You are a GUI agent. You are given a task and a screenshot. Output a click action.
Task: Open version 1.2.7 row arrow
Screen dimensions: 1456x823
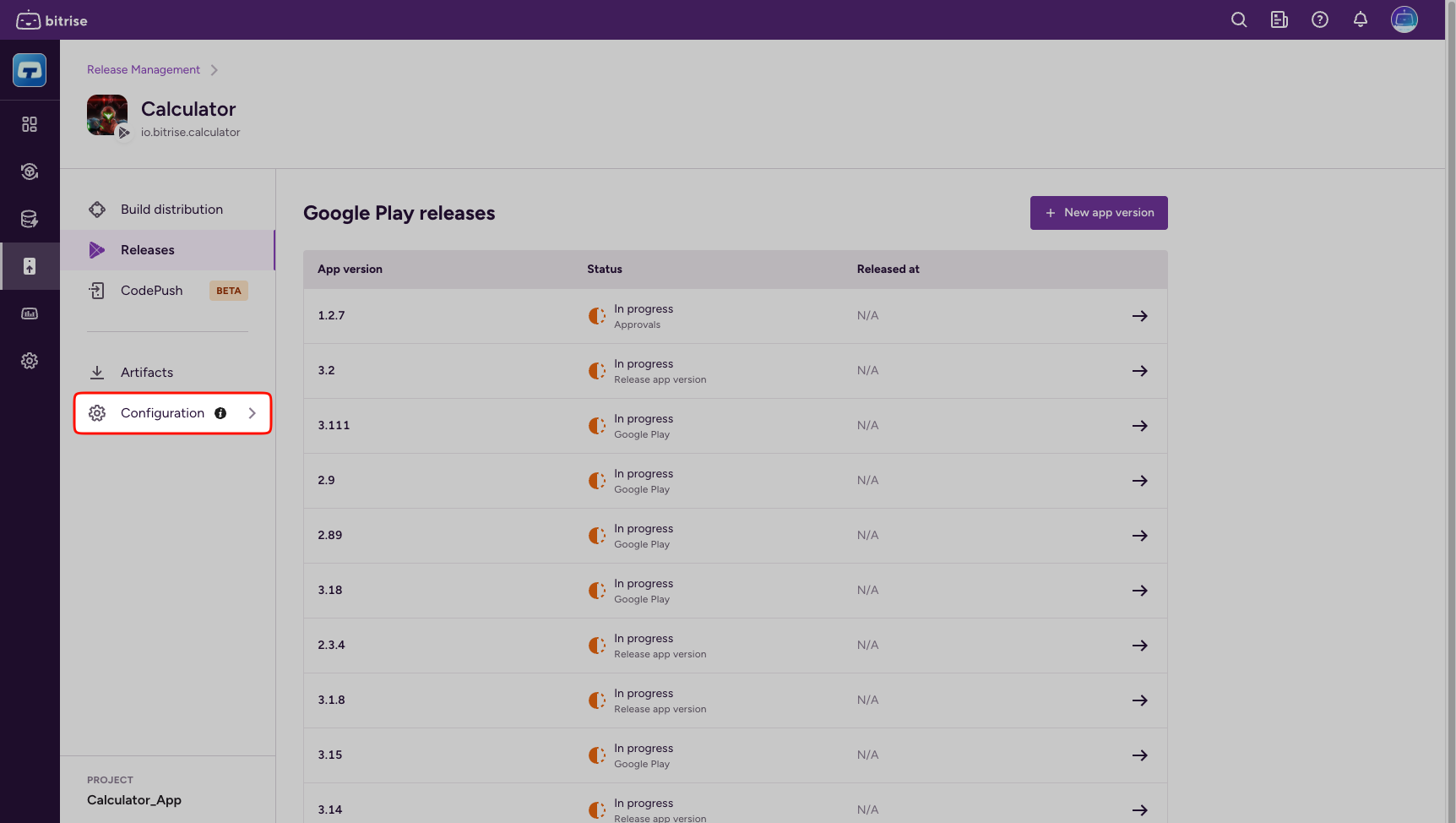point(1139,316)
